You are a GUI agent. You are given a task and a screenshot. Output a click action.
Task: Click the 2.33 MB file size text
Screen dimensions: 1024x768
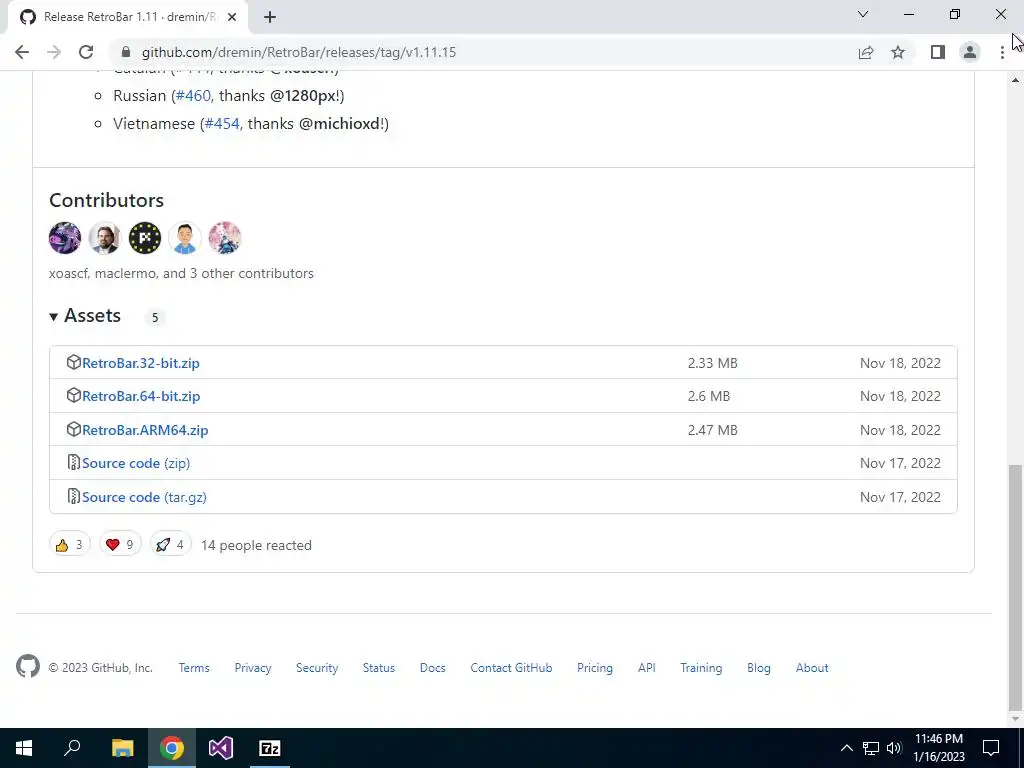coord(712,363)
